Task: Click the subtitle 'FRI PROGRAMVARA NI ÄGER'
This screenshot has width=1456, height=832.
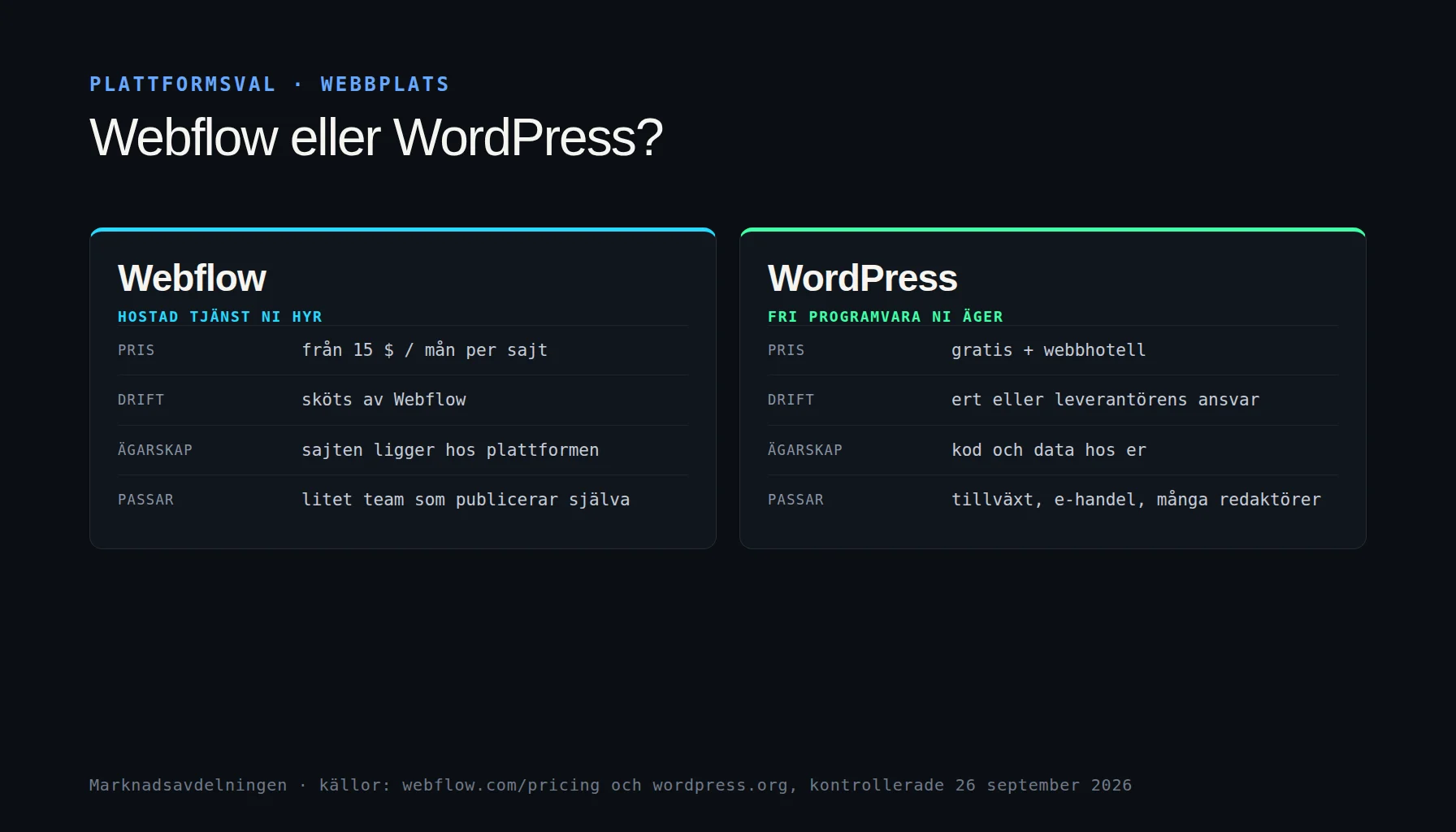Action: 886,317
